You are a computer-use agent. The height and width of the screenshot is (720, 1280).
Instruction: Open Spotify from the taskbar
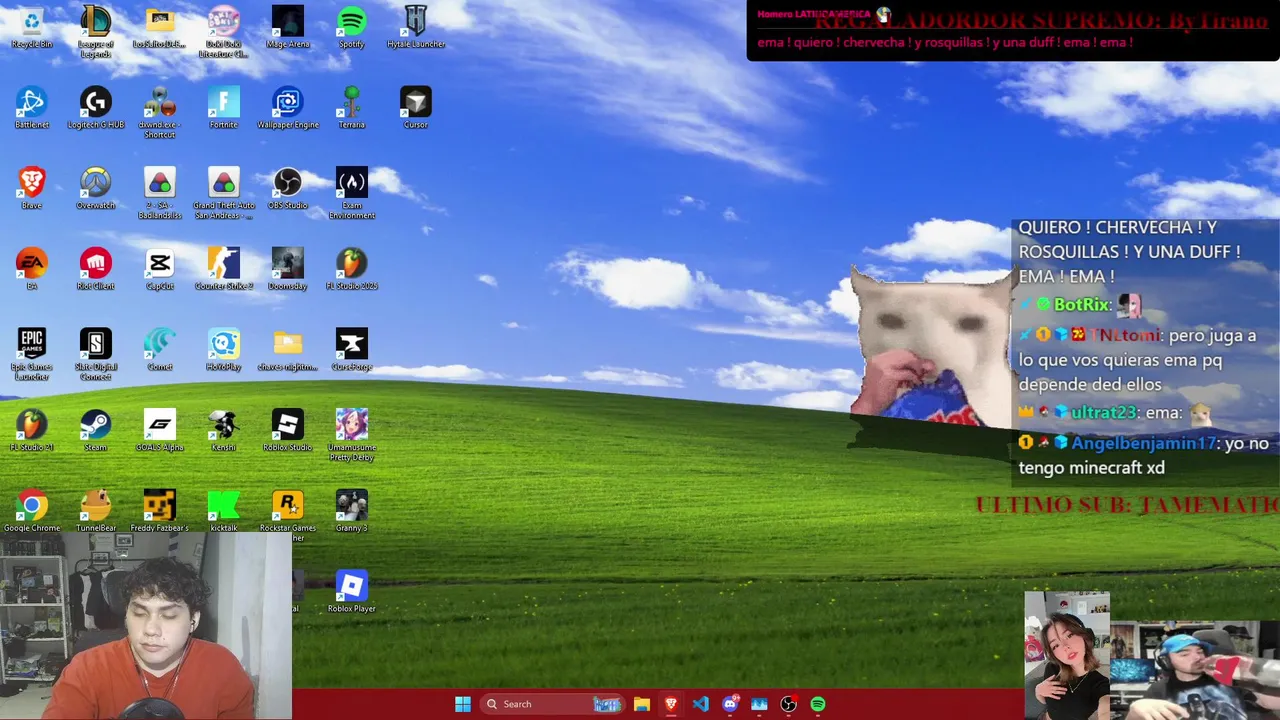click(x=818, y=704)
